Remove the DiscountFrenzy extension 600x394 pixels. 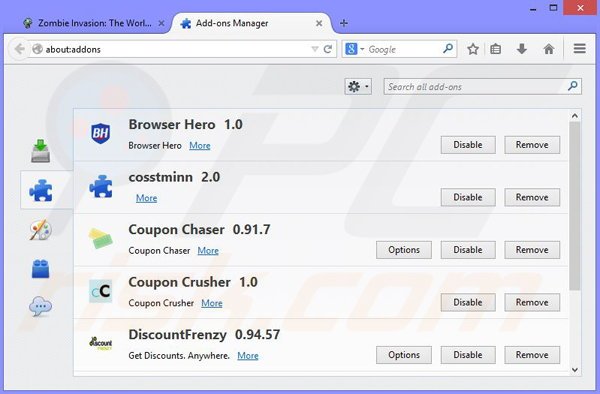point(532,355)
